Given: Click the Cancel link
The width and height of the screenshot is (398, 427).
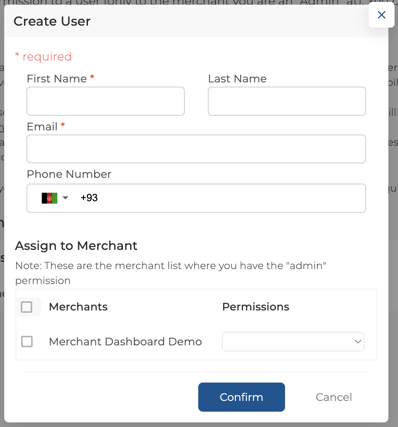Looking at the screenshot, I should tap(334, 397).
